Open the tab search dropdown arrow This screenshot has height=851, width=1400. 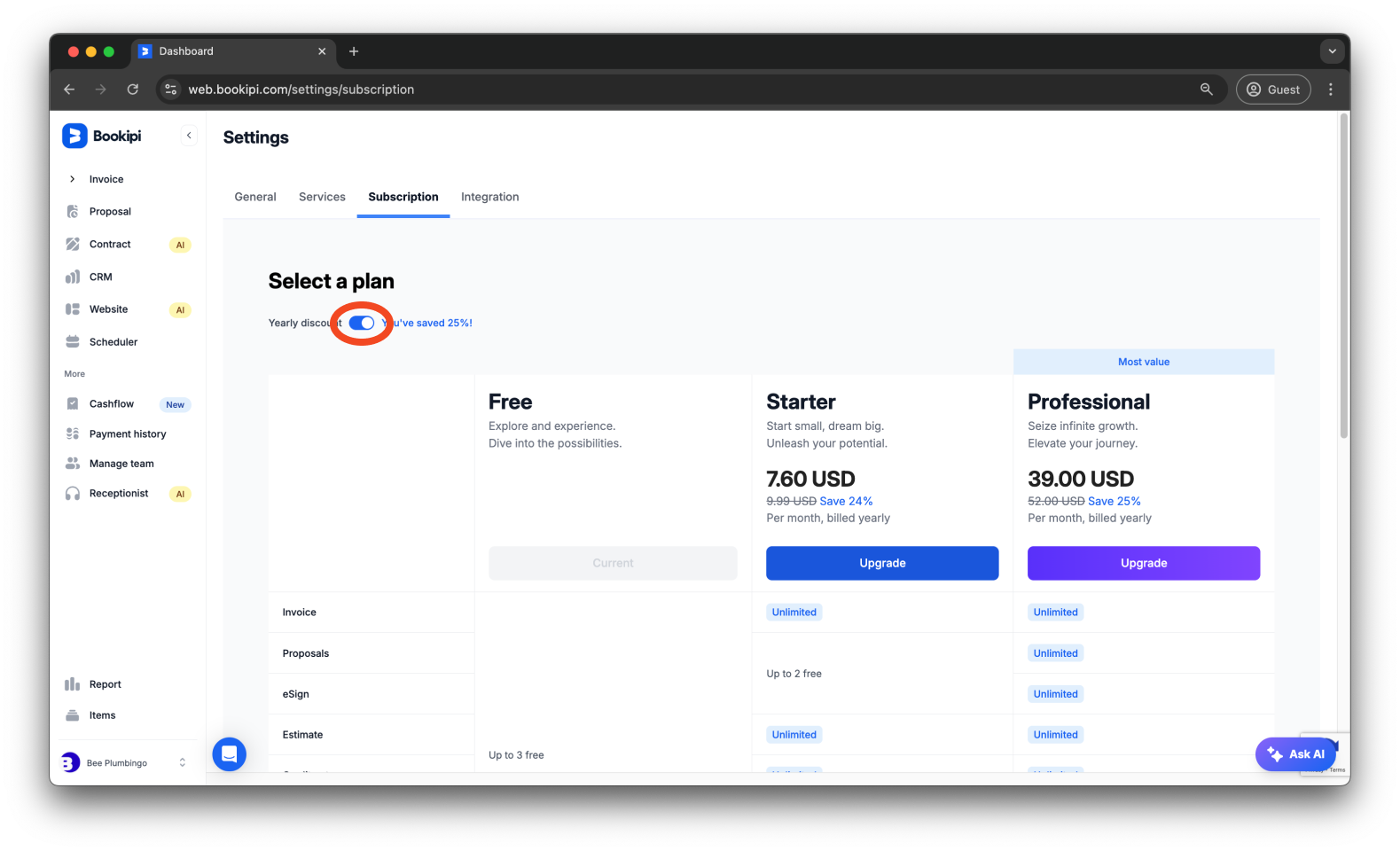pos(1332,51)
